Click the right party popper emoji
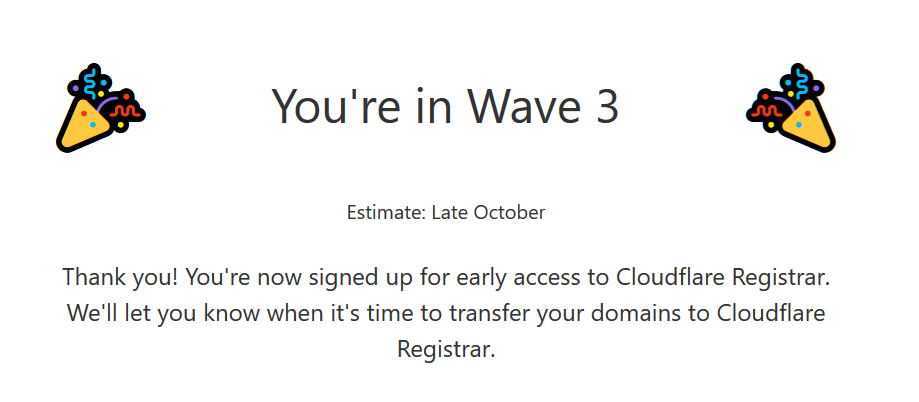The height and width of the screenshot is (402, 919). coord(791,108)
